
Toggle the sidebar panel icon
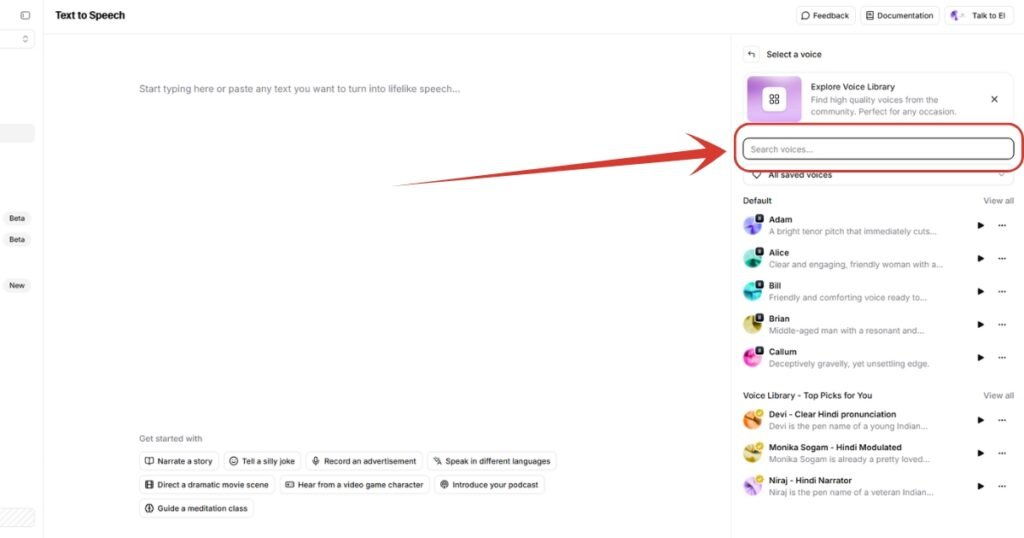(25, 16)
